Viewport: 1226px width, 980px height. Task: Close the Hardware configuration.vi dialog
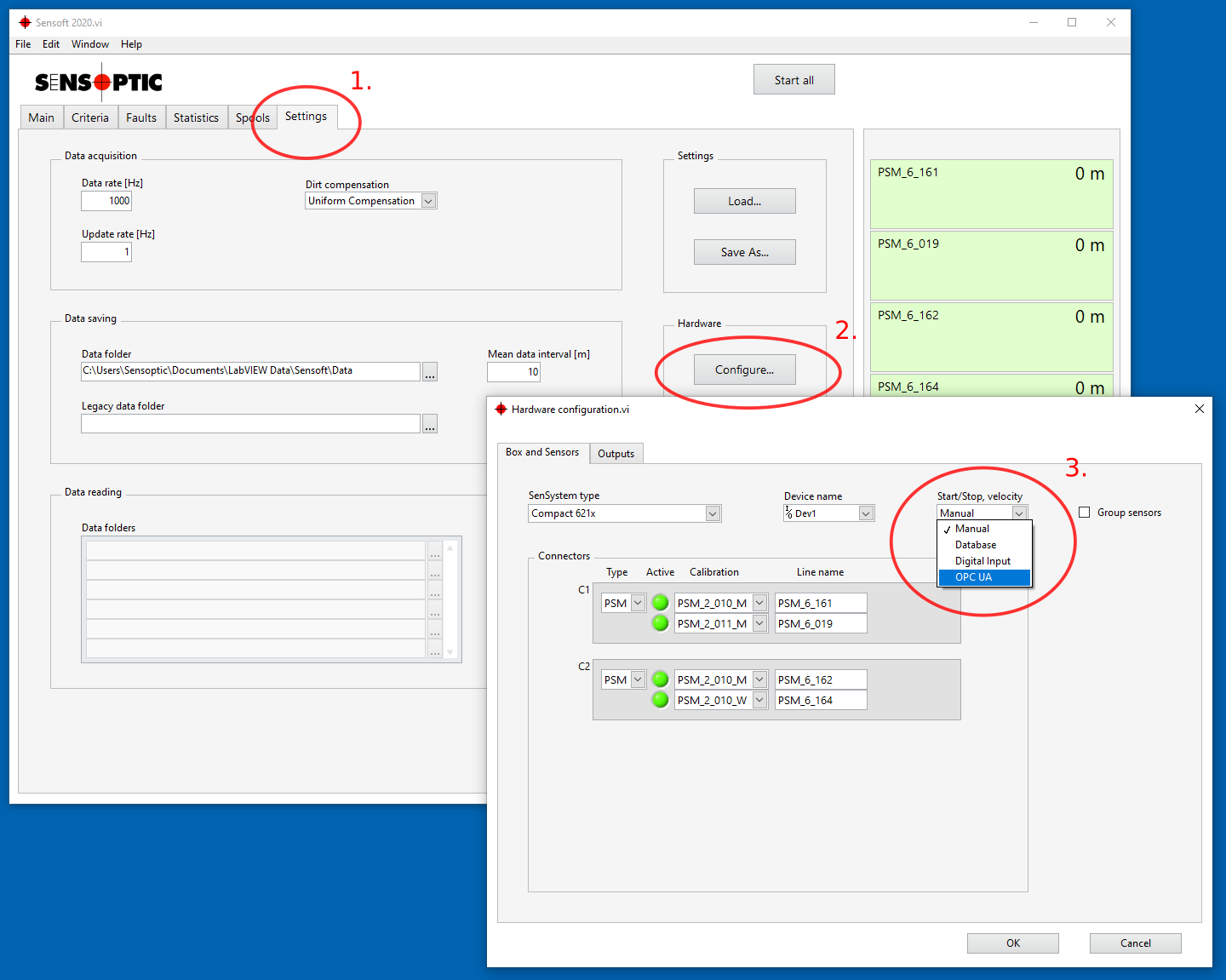1200,409
